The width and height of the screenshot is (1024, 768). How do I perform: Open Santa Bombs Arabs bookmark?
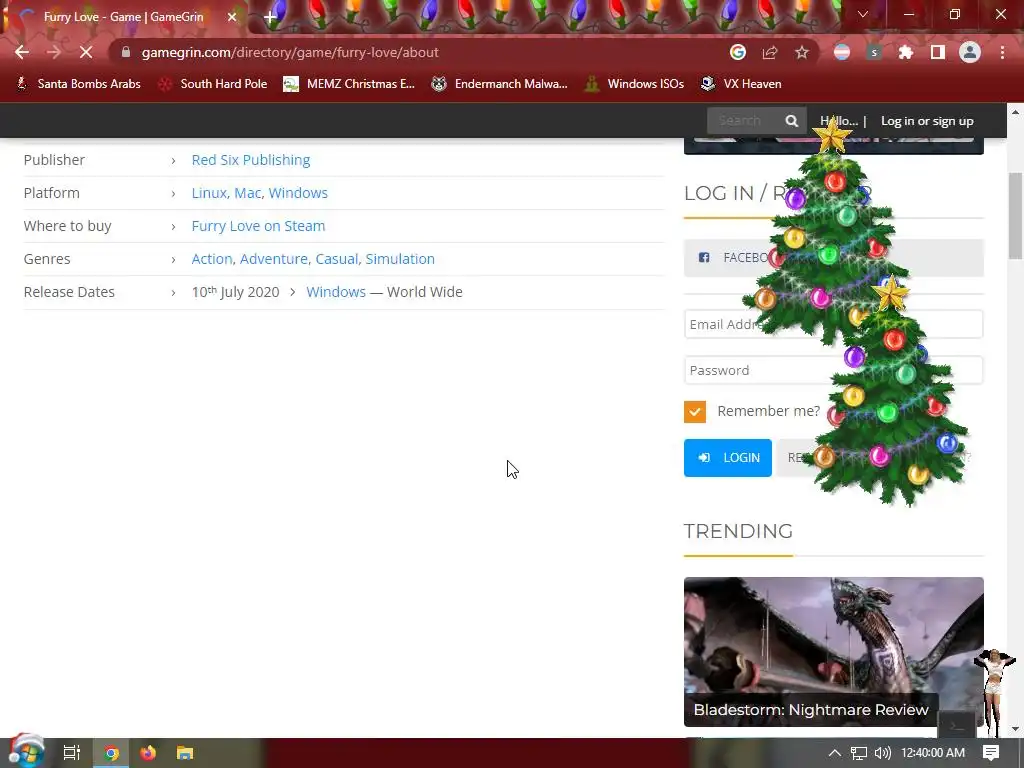[78, 84]
